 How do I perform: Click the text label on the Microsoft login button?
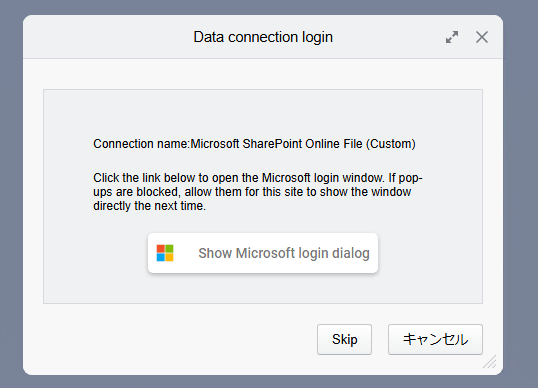coord(284,253)
